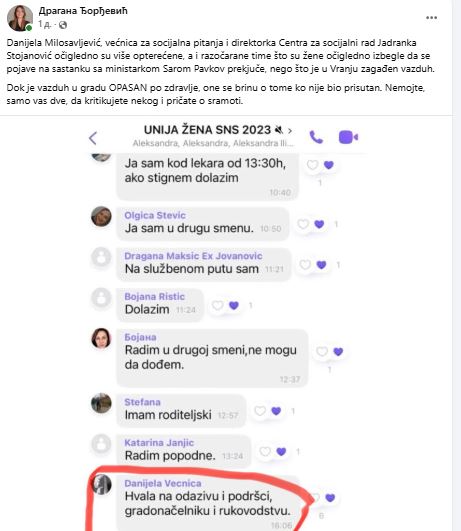Click Olgica Stevic's avatar in the chat
Image resolution: width=461 pixels, height=531 pixels.
tap(101, 216)
